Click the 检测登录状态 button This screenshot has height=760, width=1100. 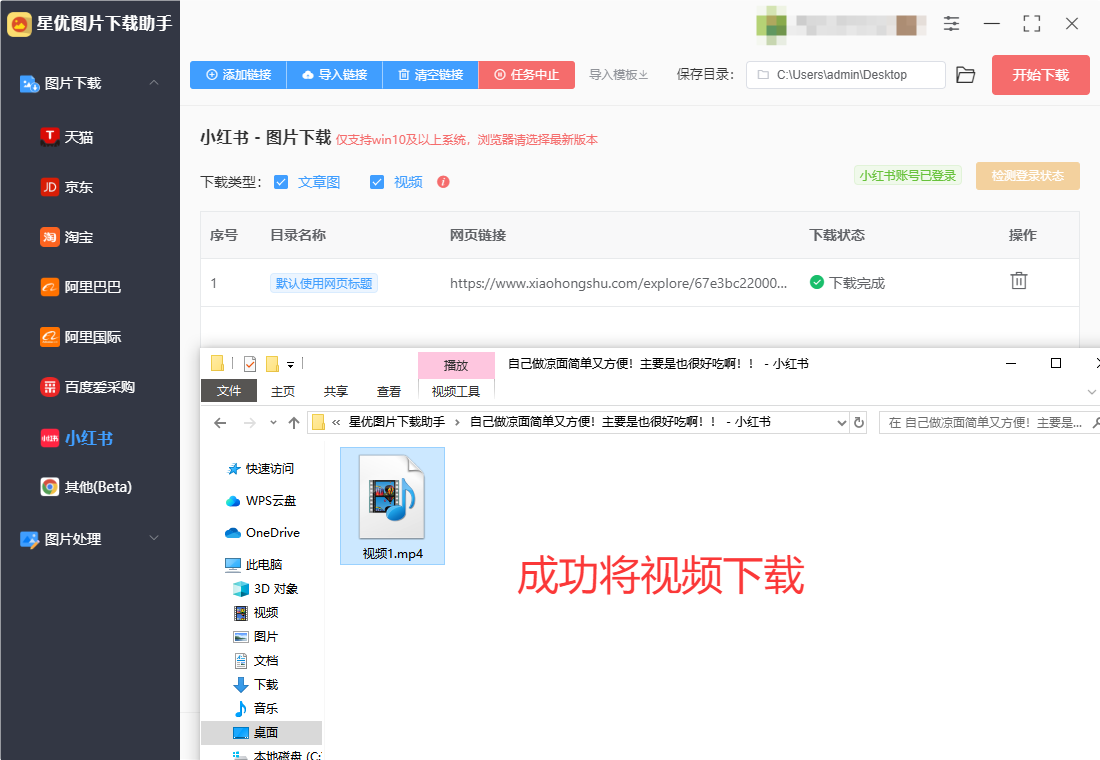[x=1028, y=176]
